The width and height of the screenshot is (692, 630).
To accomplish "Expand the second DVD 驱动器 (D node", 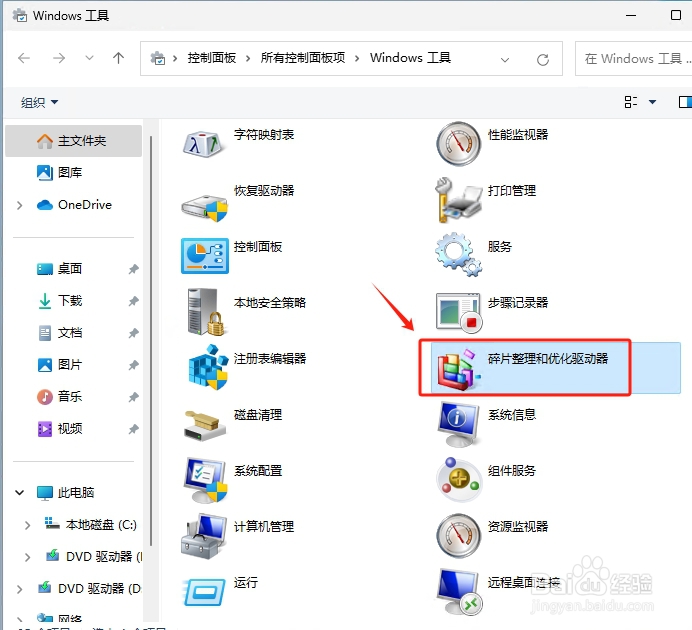I will [x=19, y=589].
